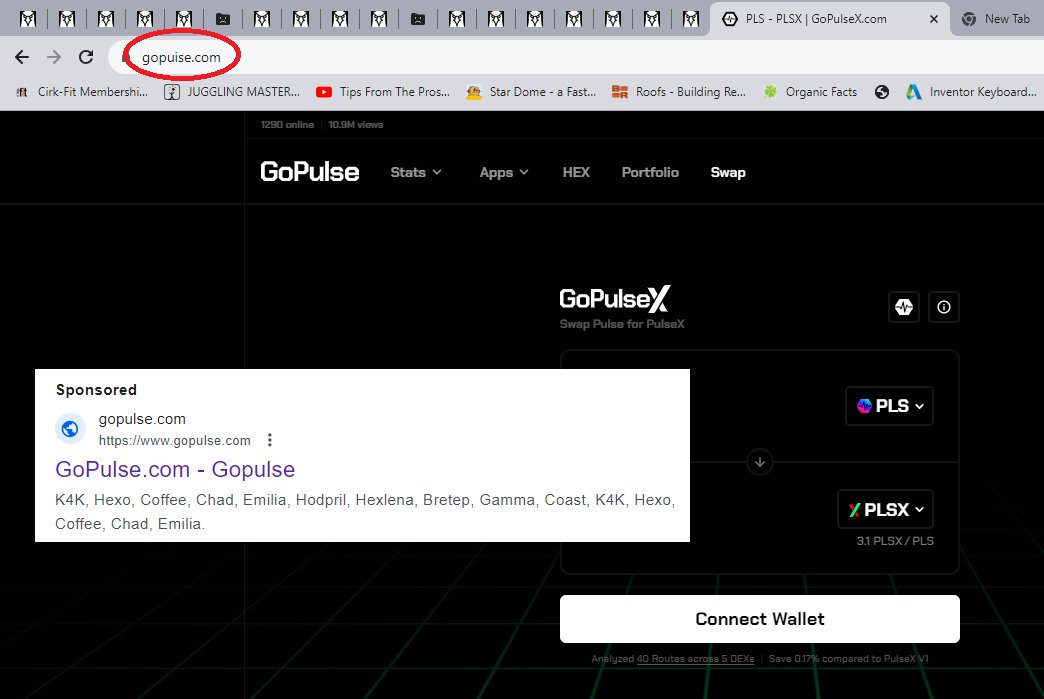Open GoPulseX settings via pulse hexagon icon
The image size is (1044, 699).
click(904, 307)
